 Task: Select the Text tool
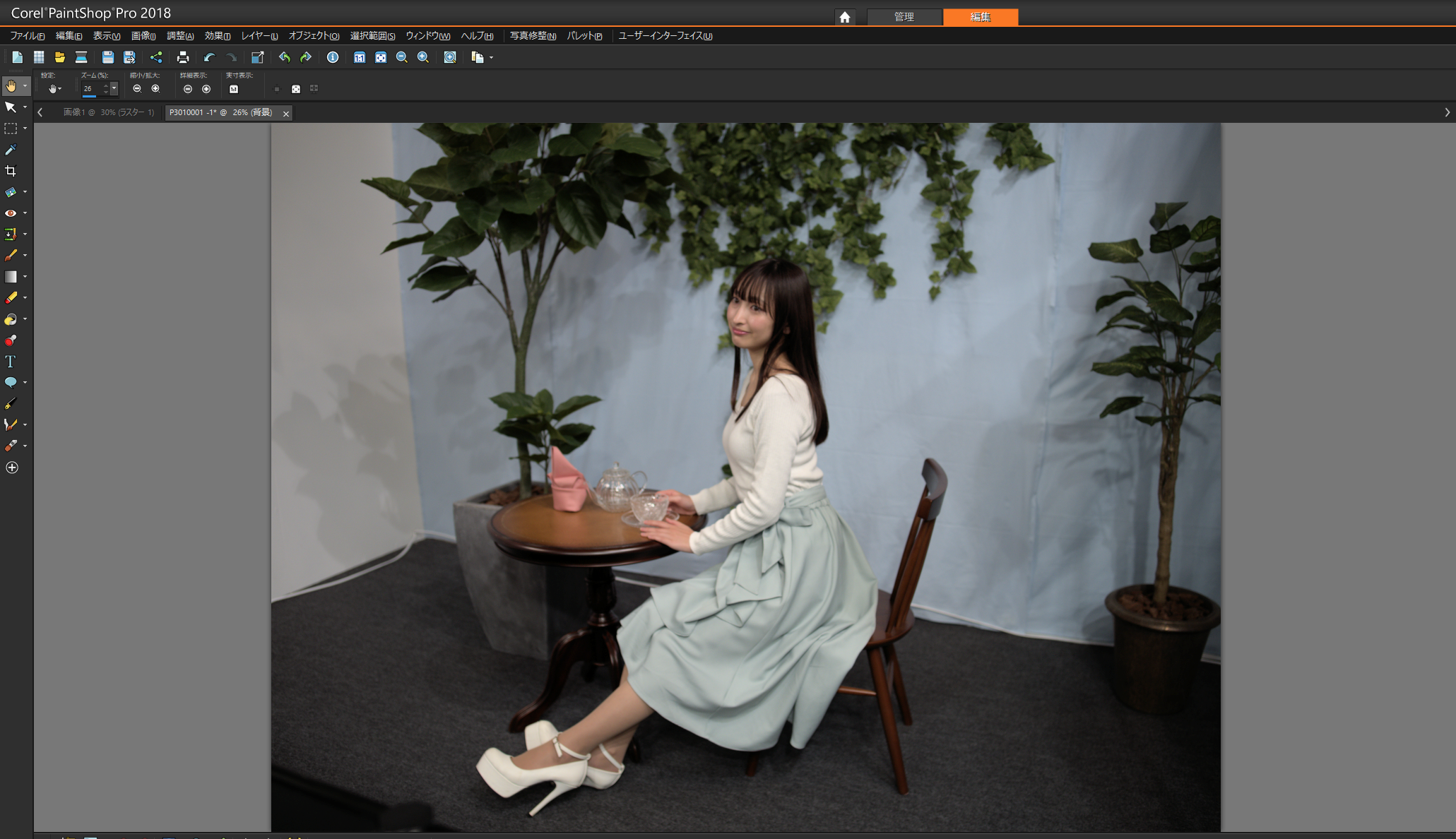coord(11,362)
